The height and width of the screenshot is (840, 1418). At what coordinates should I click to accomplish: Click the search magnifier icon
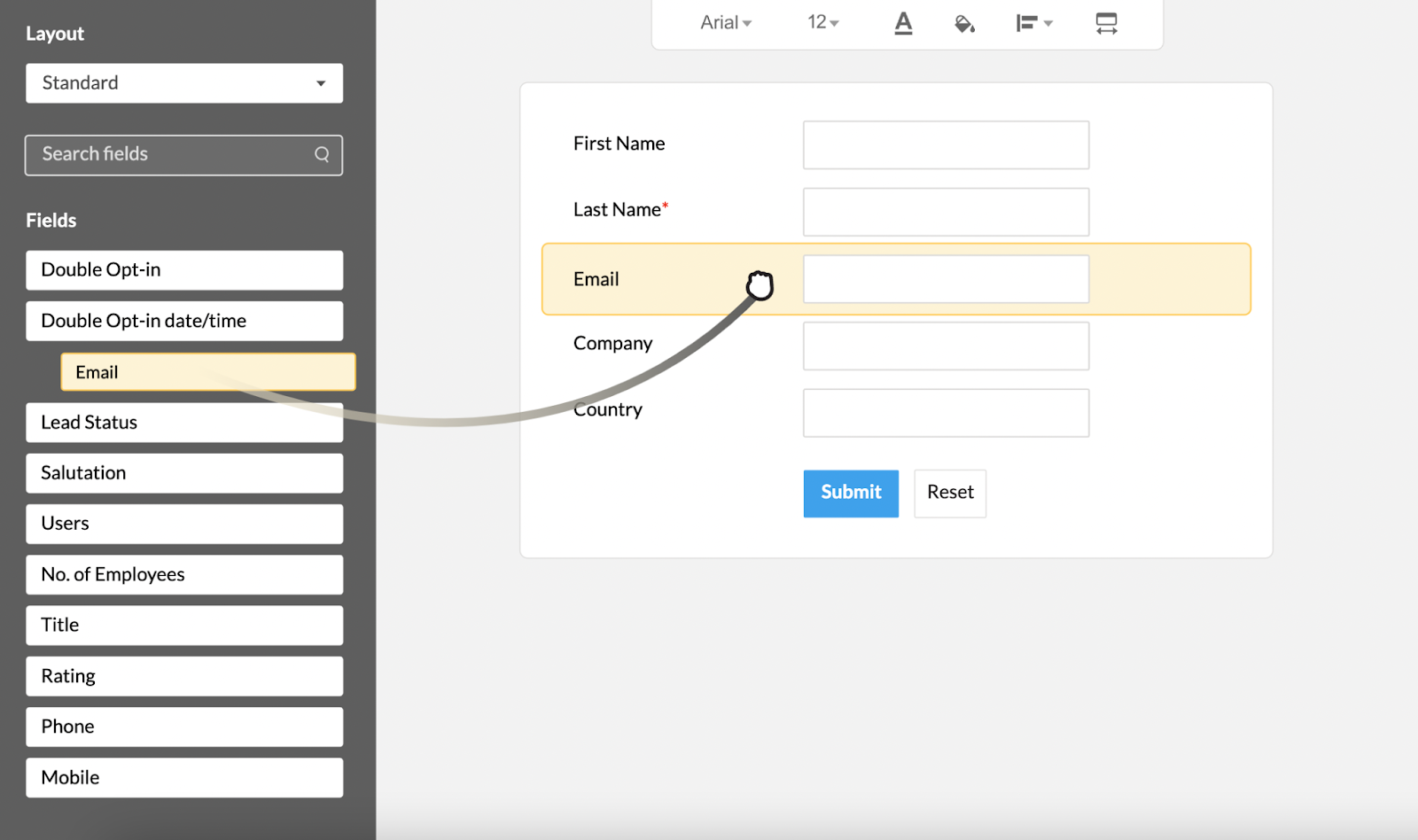click(x=322, y=154)
